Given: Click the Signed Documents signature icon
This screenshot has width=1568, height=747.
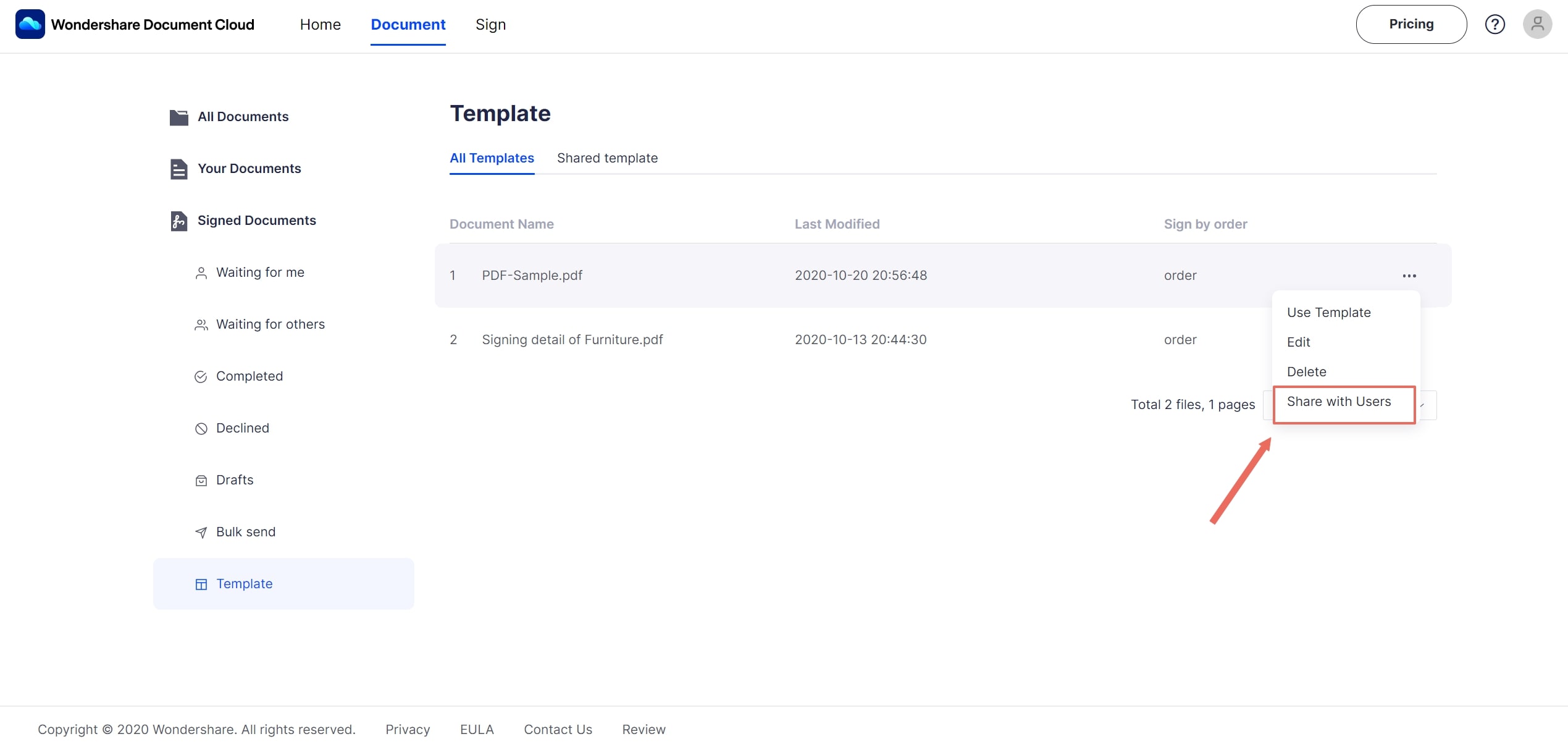Looking at the screenshot, I should pyautogui.click(x=179, y=221).
